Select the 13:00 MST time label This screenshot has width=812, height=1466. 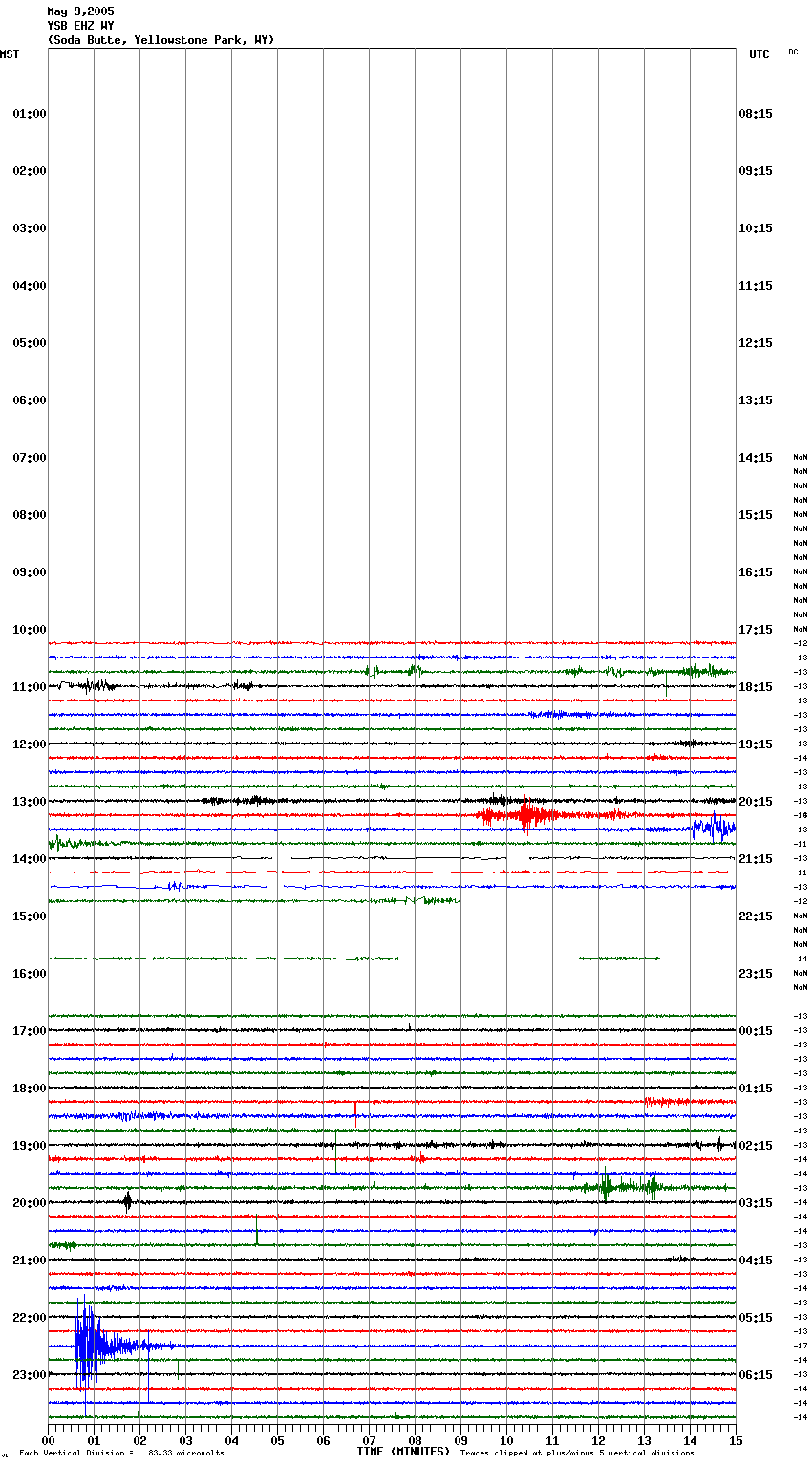point(30,802)
